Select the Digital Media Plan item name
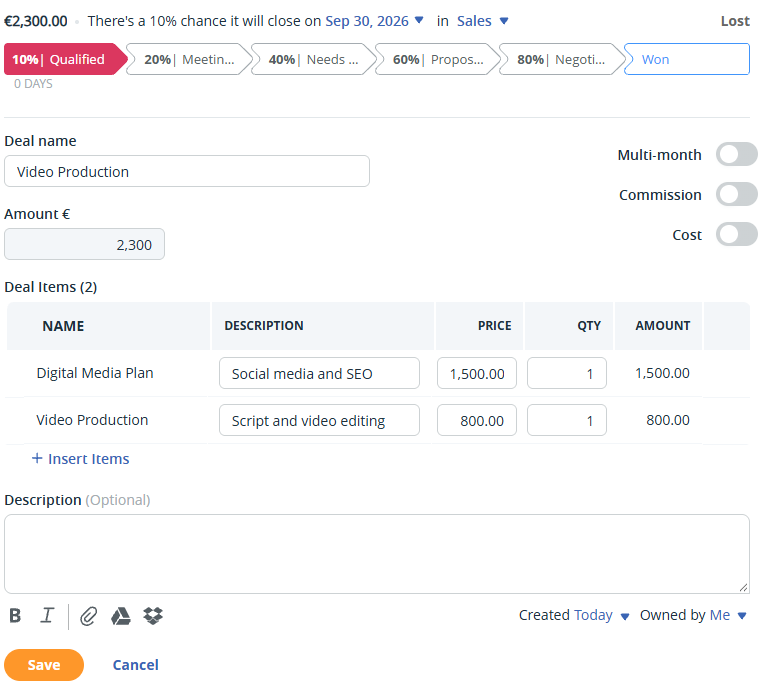Image resolution: width=761 pixels, height=694 pixels. click(95, 373)
